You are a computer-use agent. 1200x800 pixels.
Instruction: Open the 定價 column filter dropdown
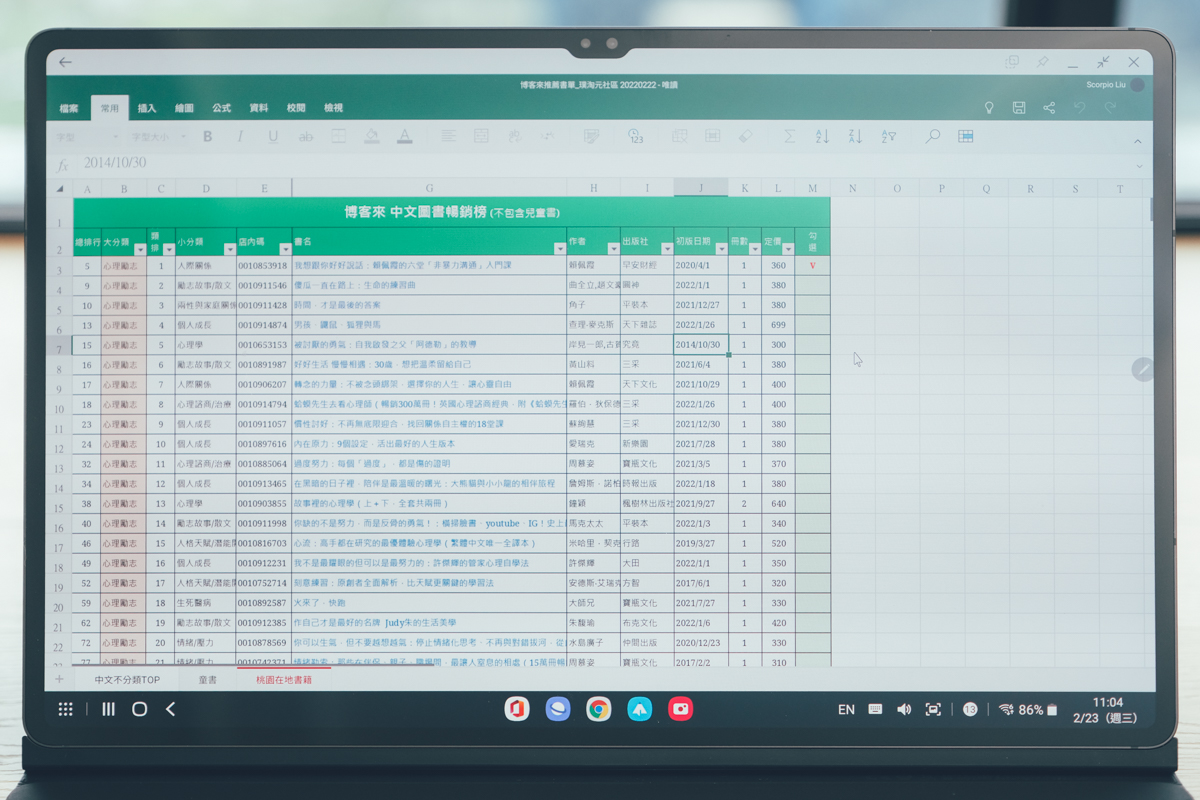click(788, 249)
